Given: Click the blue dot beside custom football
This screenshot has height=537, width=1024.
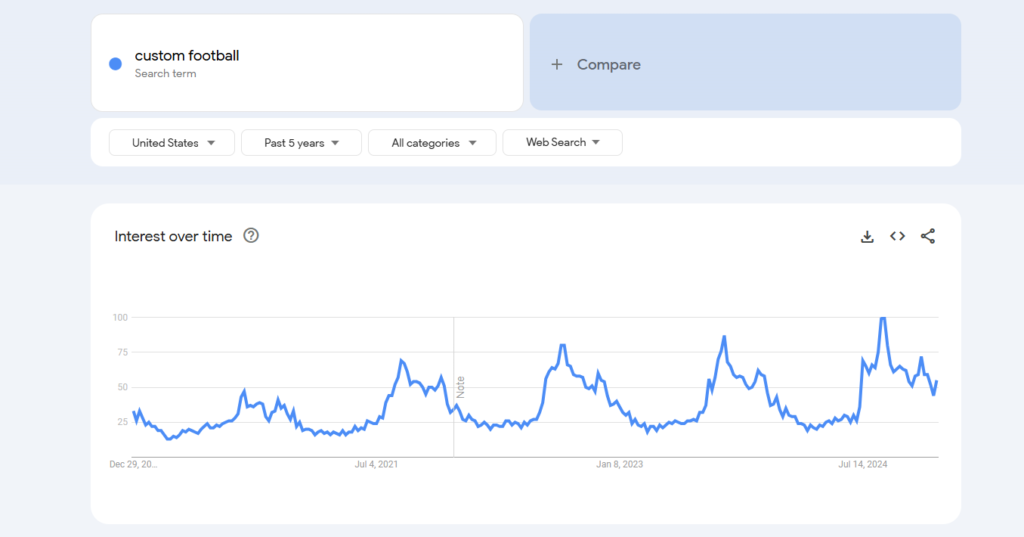Looking at the screenshot, I should click(115, 64).
